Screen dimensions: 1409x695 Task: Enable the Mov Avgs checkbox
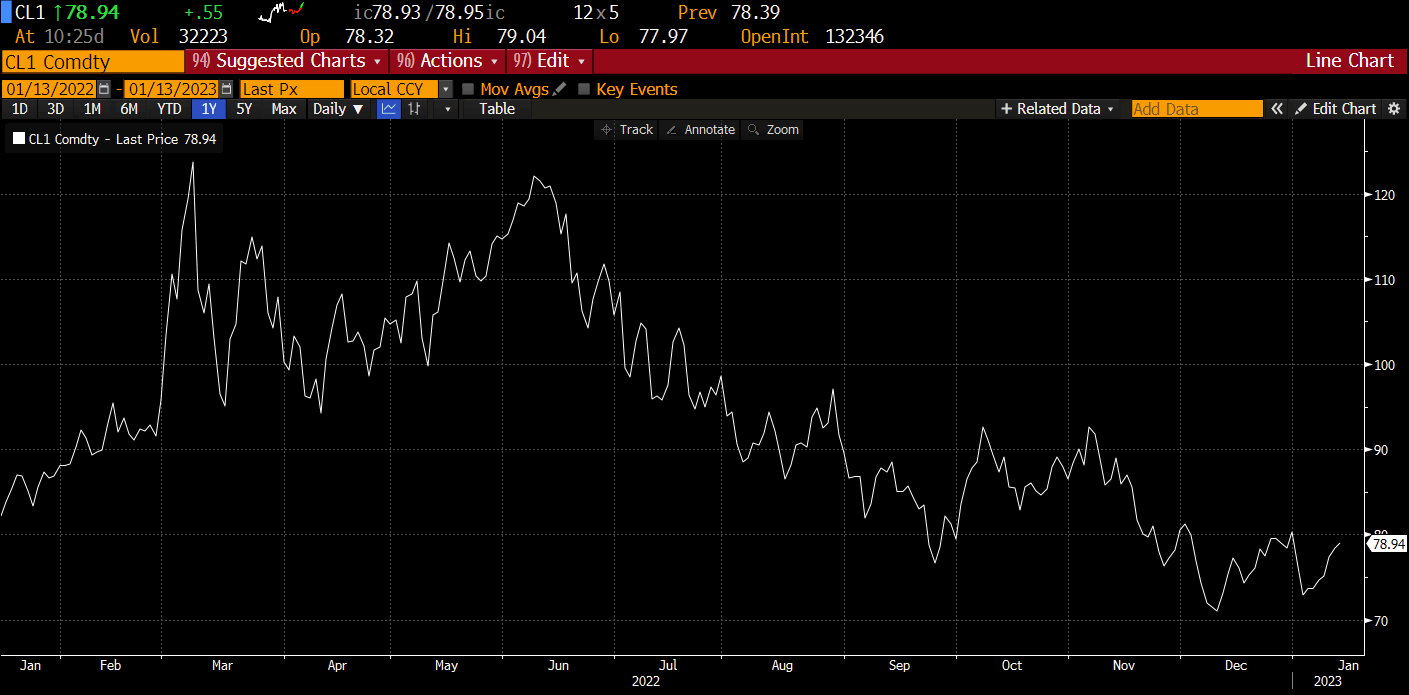click(x=470, y=88)
